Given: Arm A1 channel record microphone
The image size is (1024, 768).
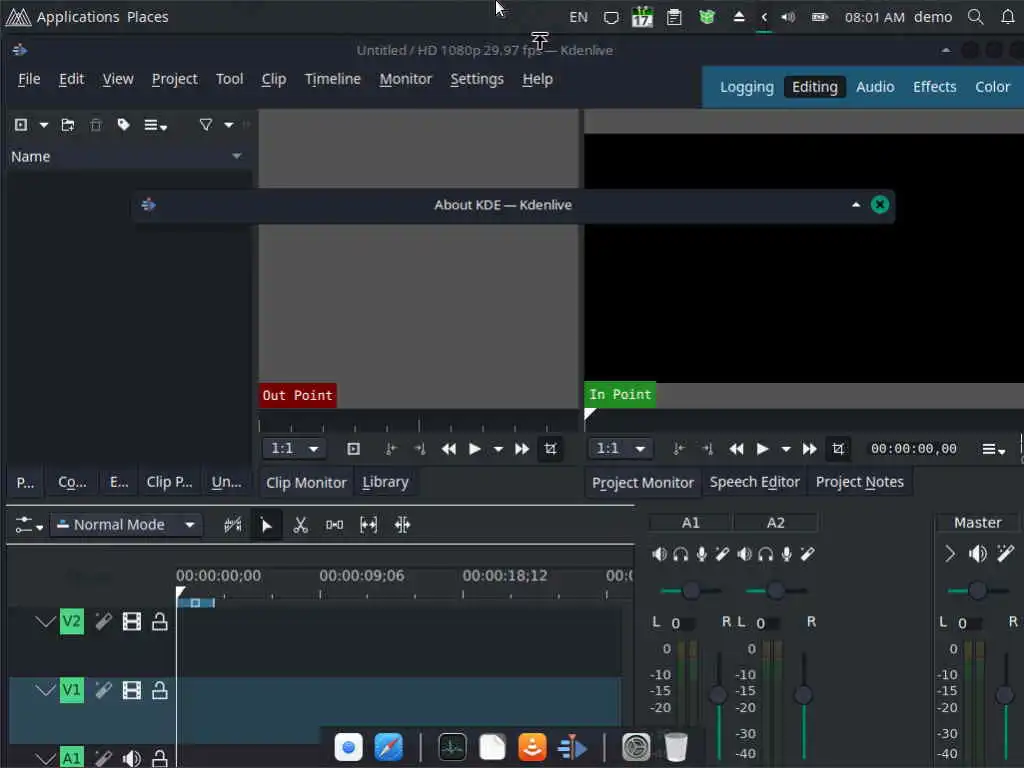Looking at the screenshot, I should 701,554.
